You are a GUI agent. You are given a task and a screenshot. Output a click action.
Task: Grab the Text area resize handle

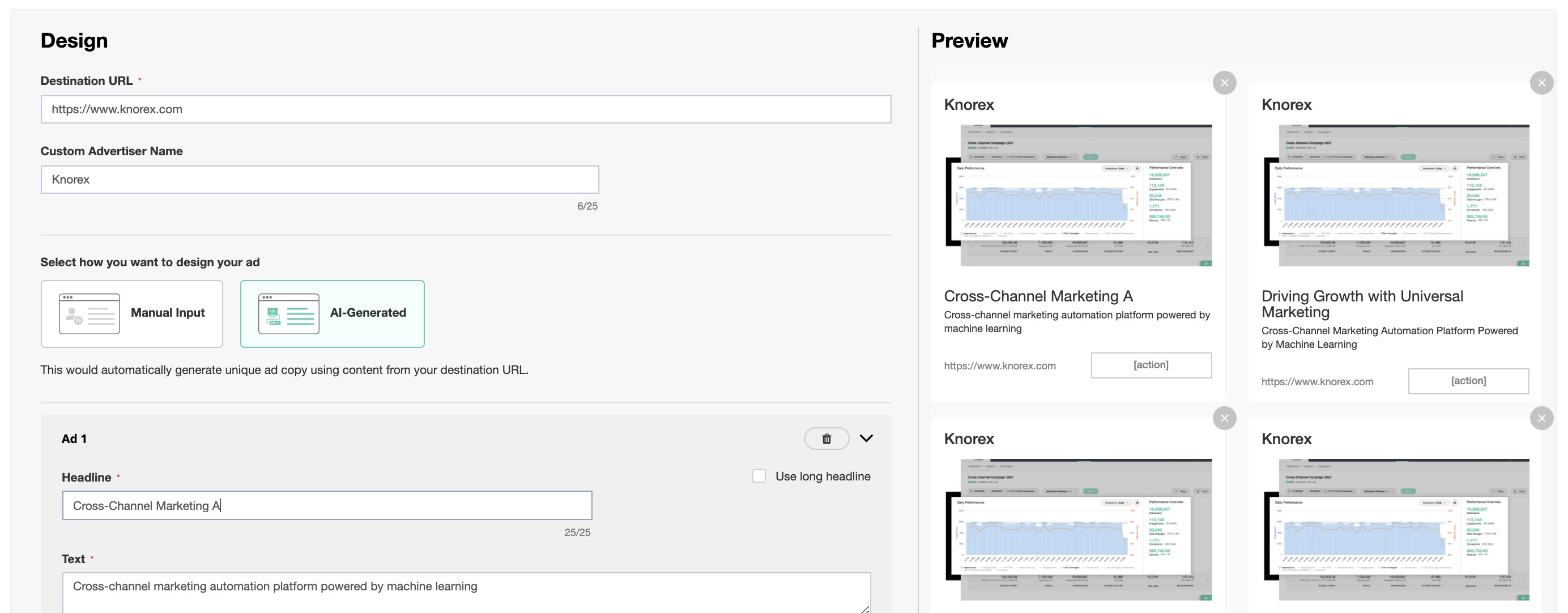point(864,608)
